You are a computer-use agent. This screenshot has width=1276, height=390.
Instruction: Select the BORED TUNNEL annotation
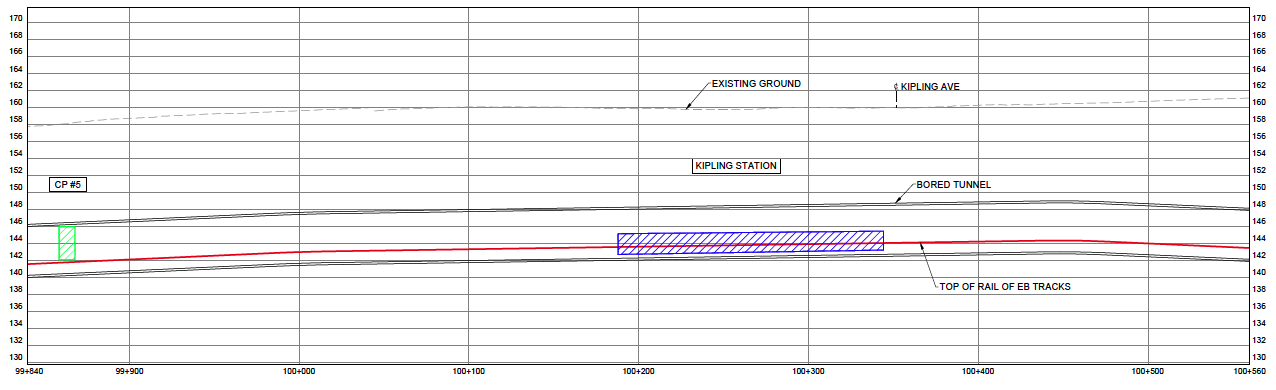(x=953, y=185)
